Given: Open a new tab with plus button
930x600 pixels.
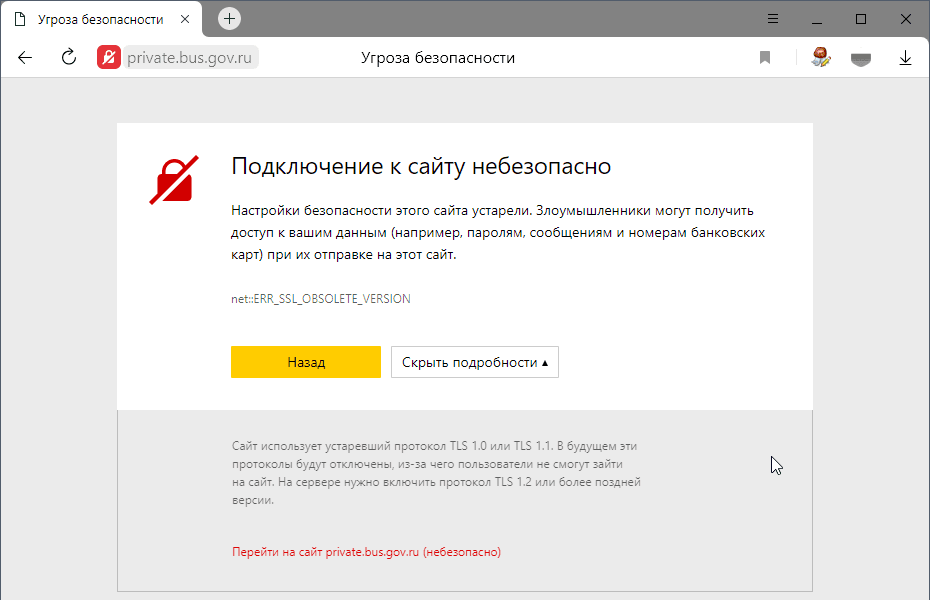Looking at the screenshot, I should [229, 19].
